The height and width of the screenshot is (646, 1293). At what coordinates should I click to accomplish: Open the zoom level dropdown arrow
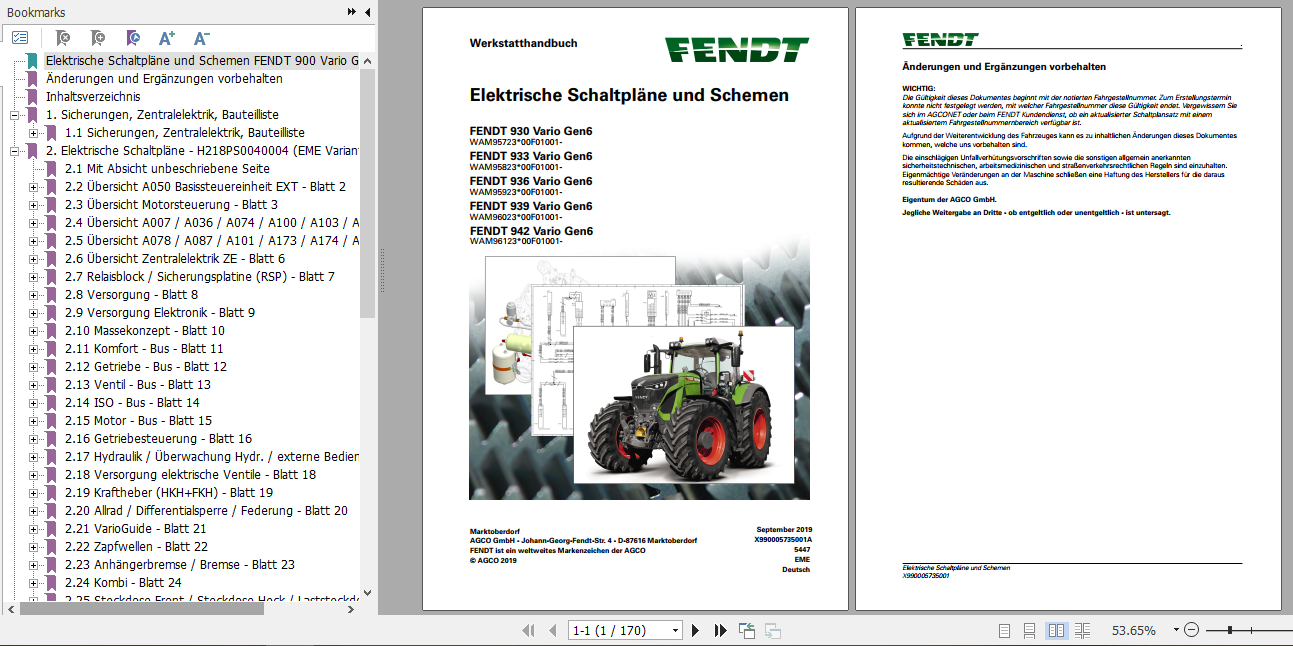point(1174,630)
